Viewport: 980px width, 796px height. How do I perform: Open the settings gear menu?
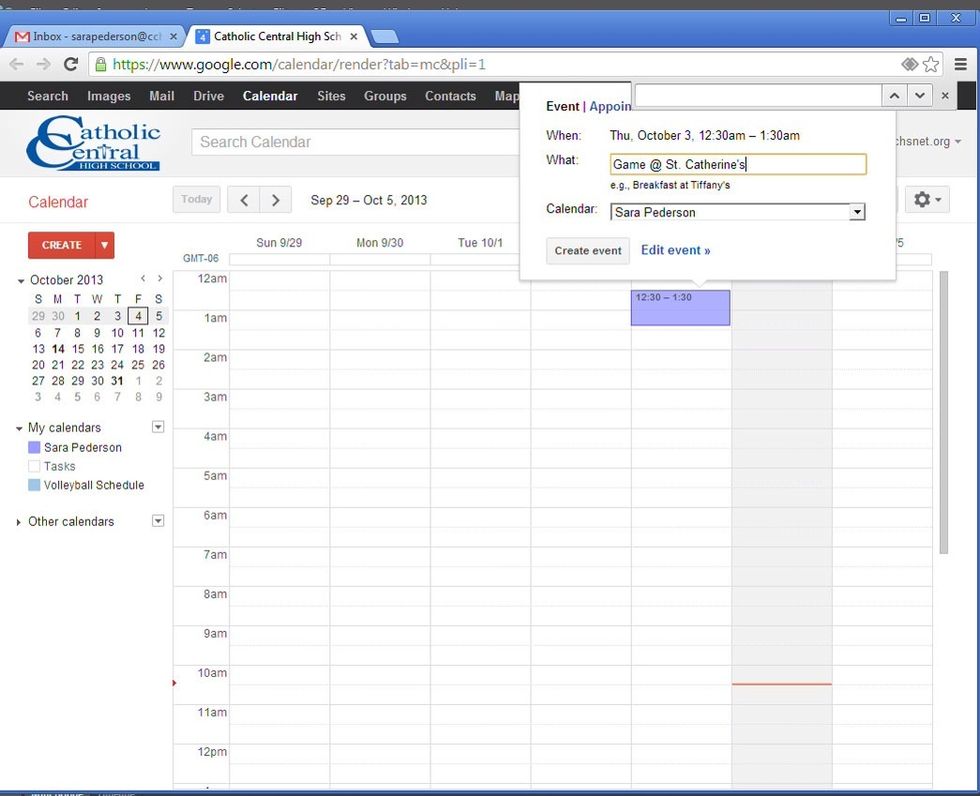click(x=925, y=200)
